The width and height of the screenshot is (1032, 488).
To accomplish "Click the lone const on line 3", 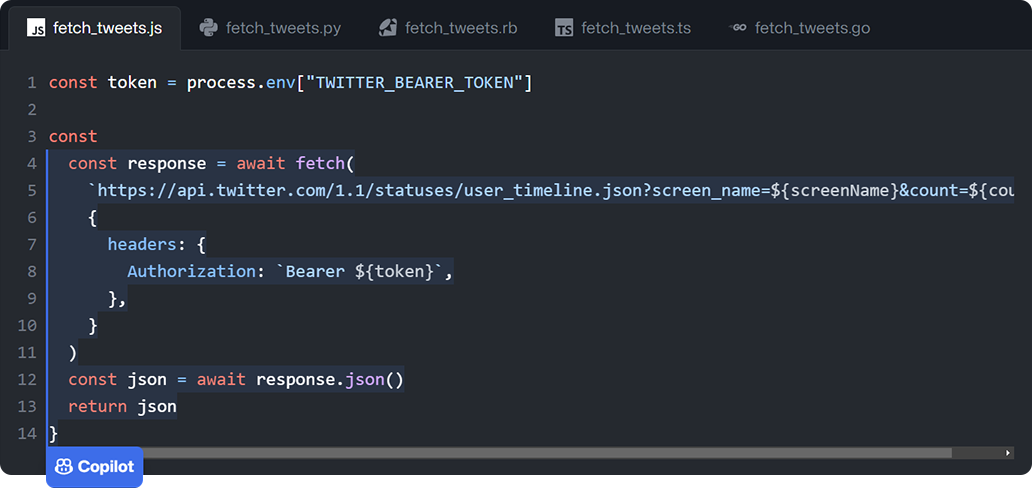I will [73, 137].
